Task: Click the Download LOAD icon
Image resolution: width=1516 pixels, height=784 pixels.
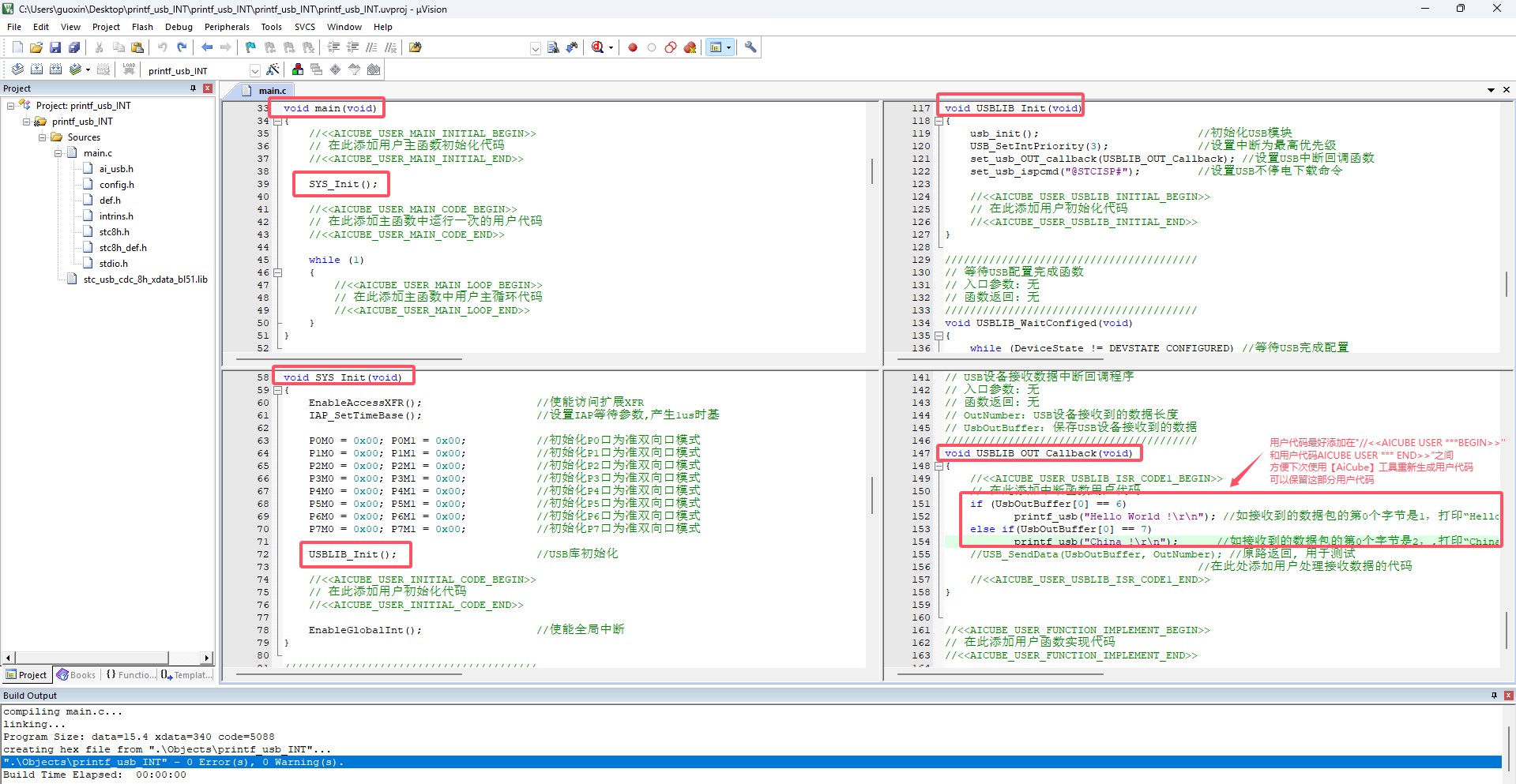Action: pos(129,69)
